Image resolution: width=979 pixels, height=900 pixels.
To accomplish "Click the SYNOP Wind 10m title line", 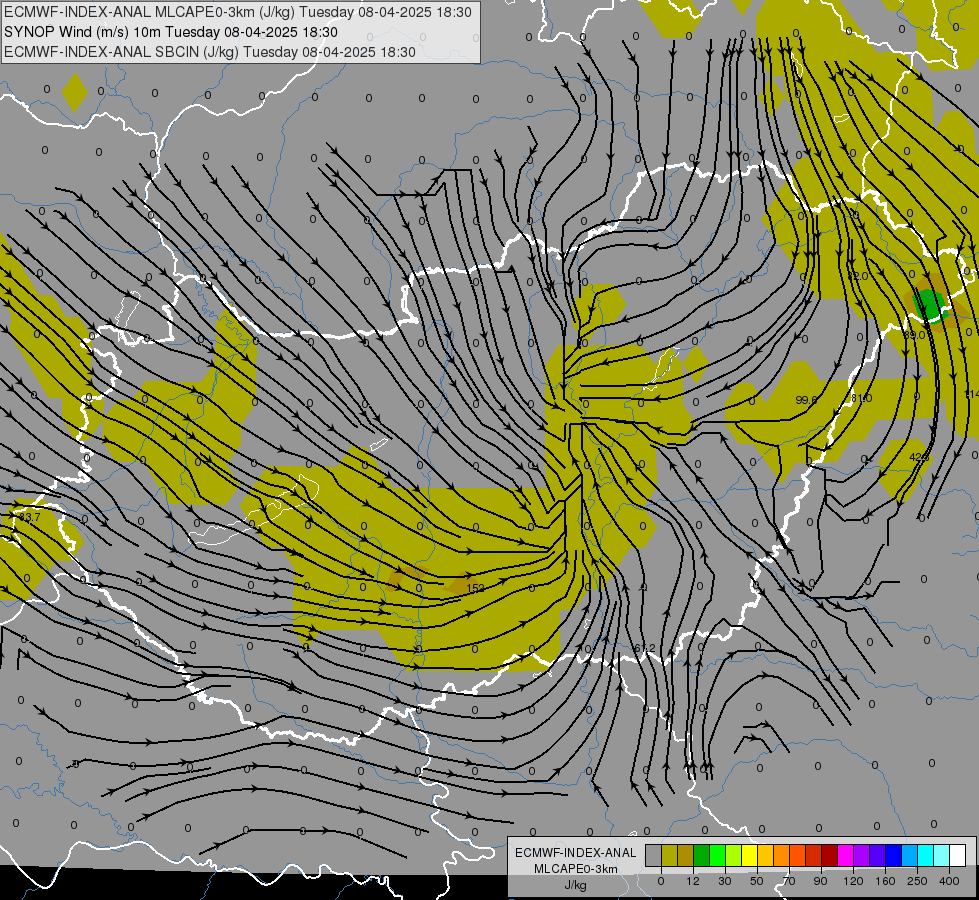I will (170, 32).
